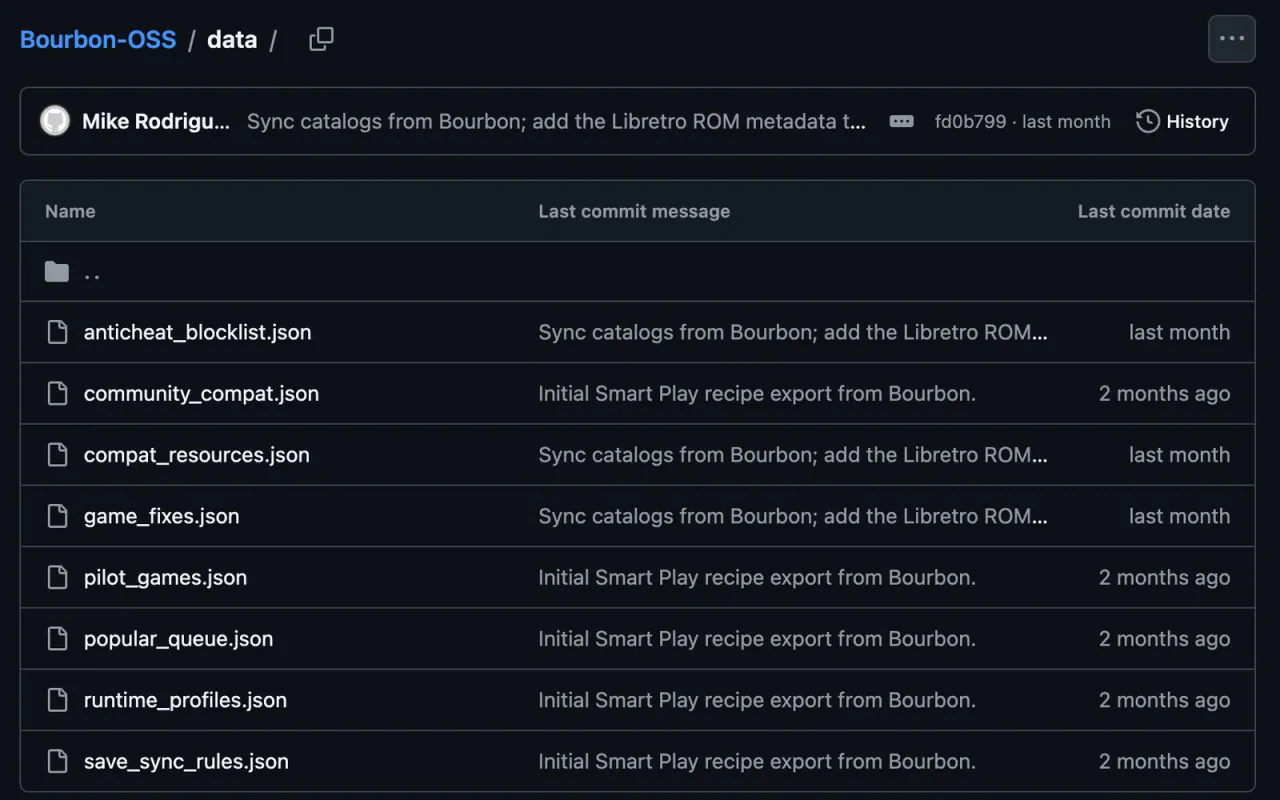Image resolution: width=1280 pixels, height=800 pixels.
Task: Click the 'Last commit message' column header
Action: [x=634, y=211]
